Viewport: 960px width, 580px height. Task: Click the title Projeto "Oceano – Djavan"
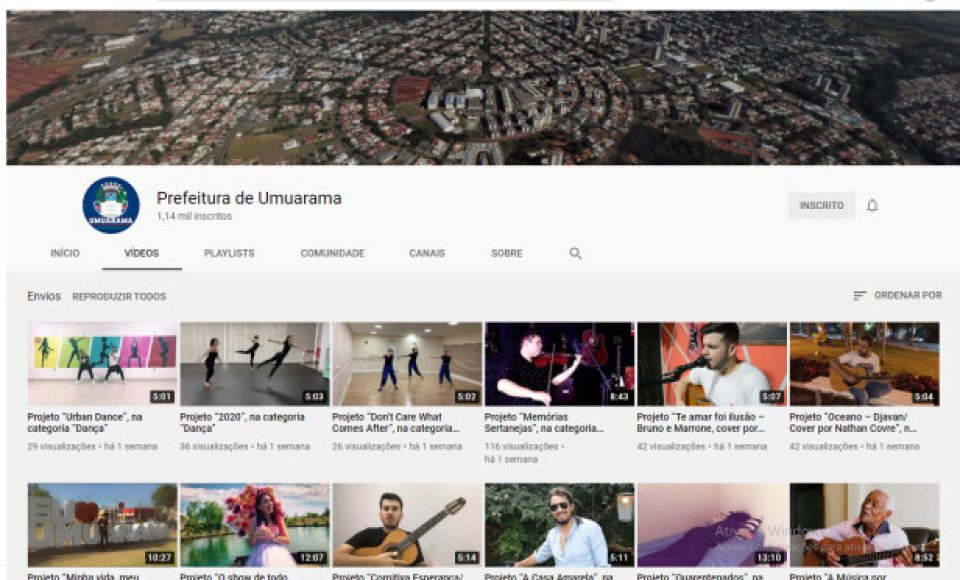(x=852, y=423)
